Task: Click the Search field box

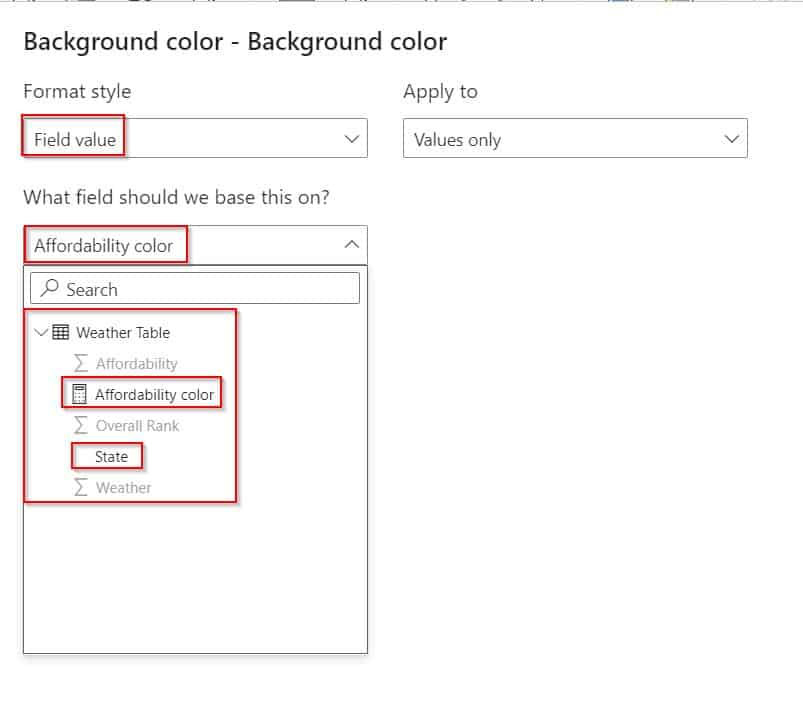Action: (195, 288)
